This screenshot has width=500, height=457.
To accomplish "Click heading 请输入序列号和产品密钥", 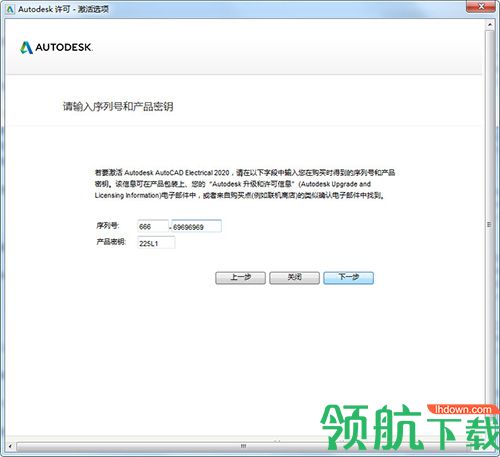I will (118, 107).
